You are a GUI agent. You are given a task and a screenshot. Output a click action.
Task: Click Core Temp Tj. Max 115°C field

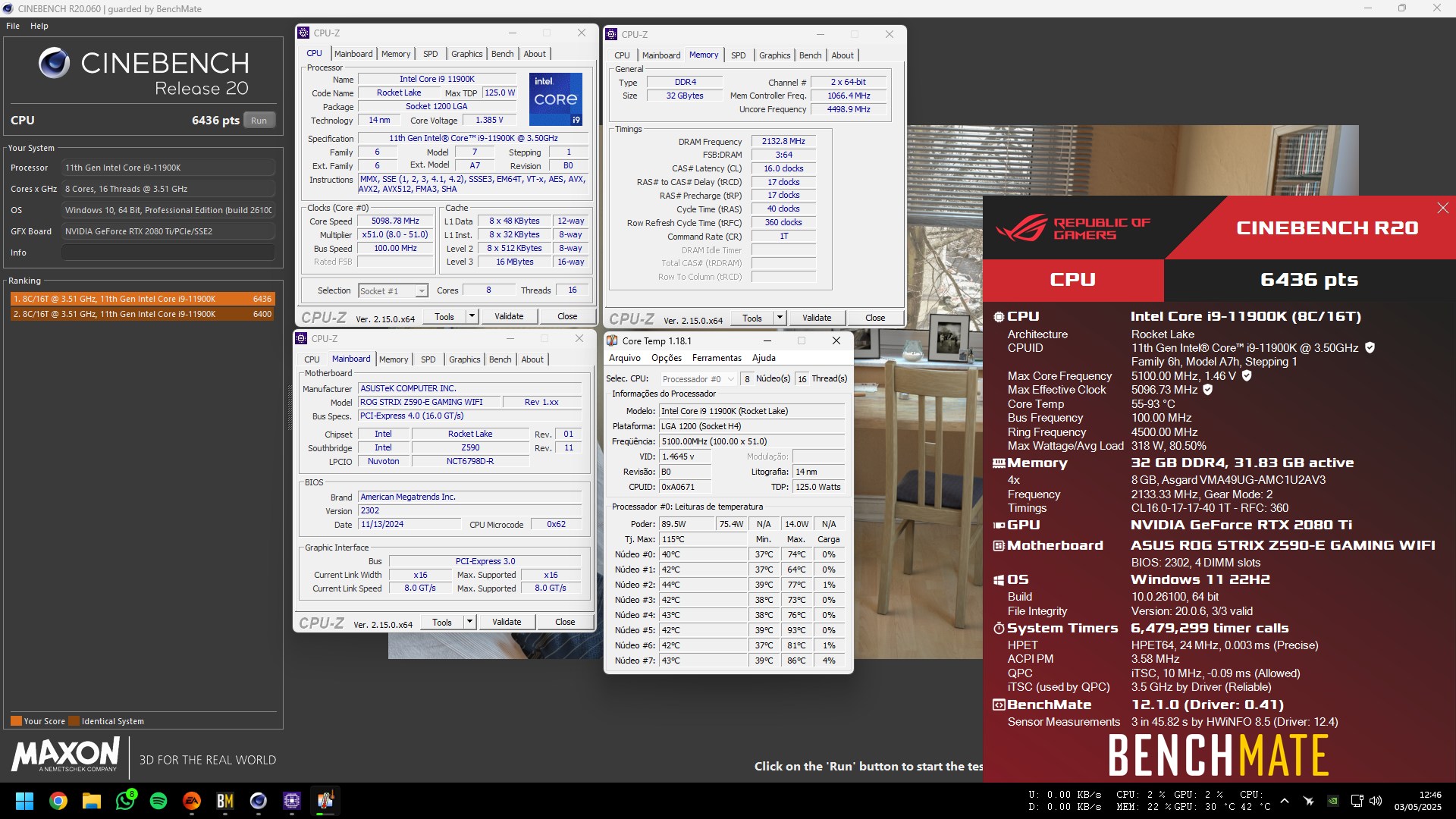point(702,539)
